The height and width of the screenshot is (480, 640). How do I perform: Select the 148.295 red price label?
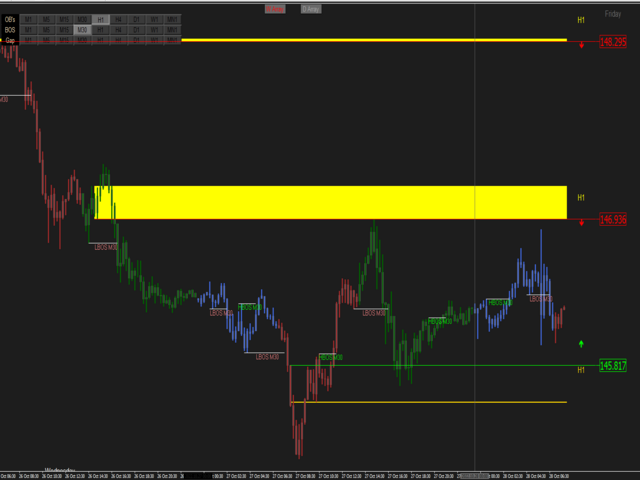click(613, 42)
